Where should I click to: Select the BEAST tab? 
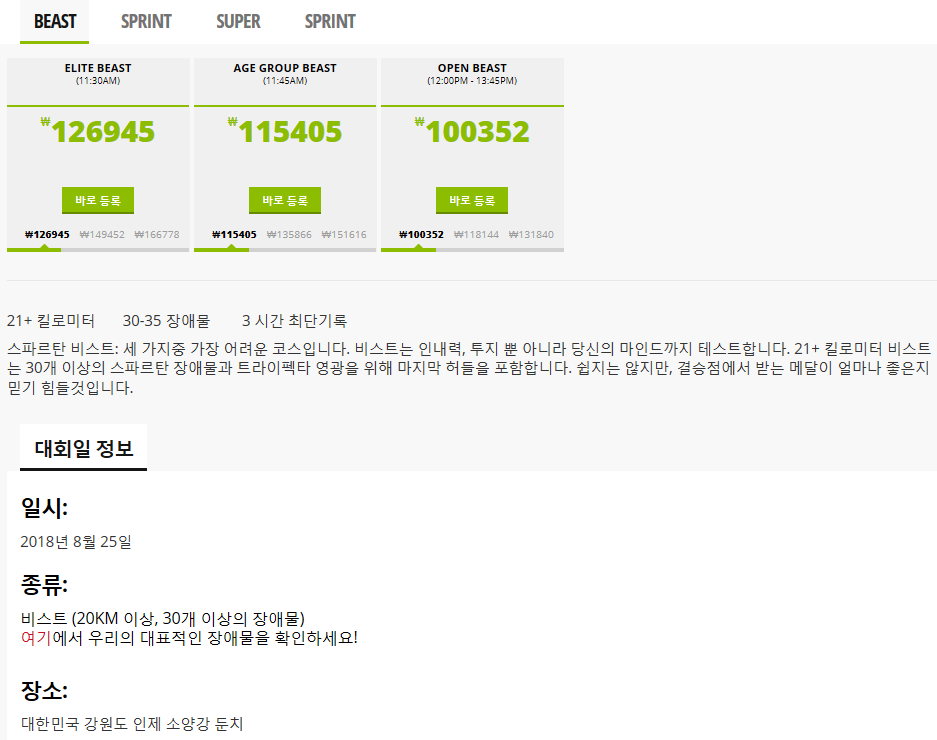54,22
